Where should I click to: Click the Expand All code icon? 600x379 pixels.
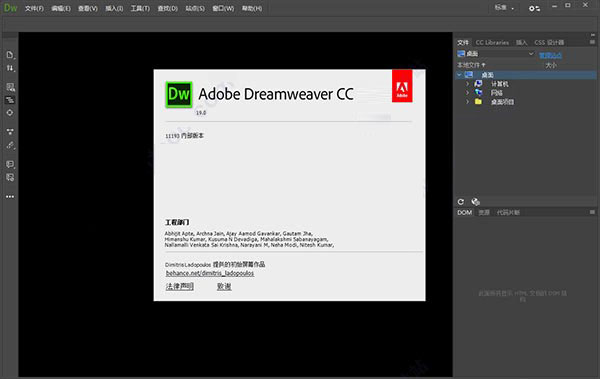click(10, 131)
